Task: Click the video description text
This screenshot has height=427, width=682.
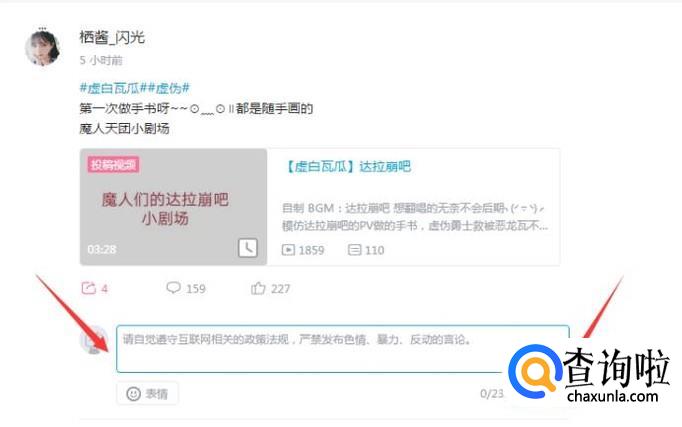Action: coord(415,217)
